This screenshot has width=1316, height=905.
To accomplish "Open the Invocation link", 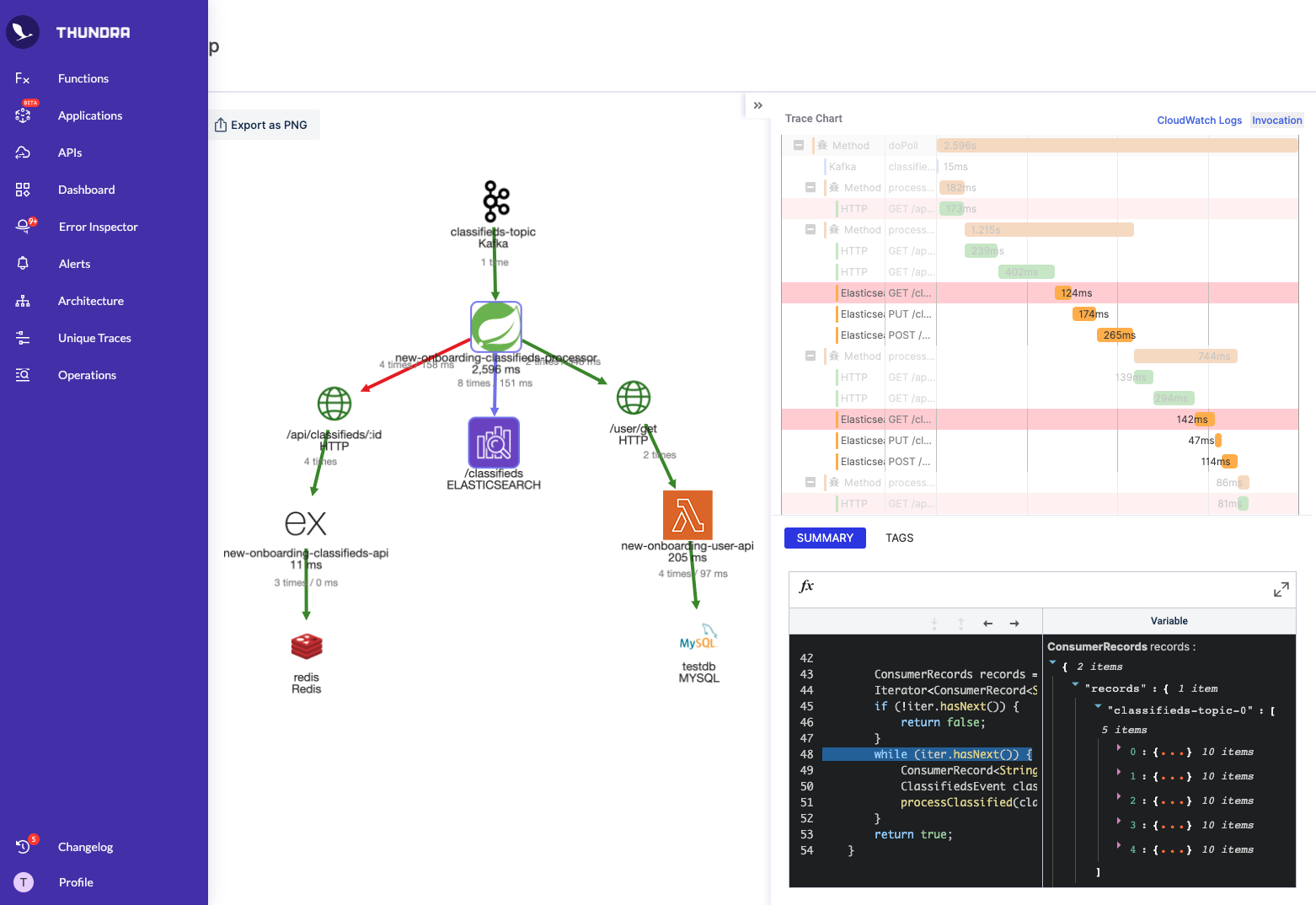I will point(1276,120).
